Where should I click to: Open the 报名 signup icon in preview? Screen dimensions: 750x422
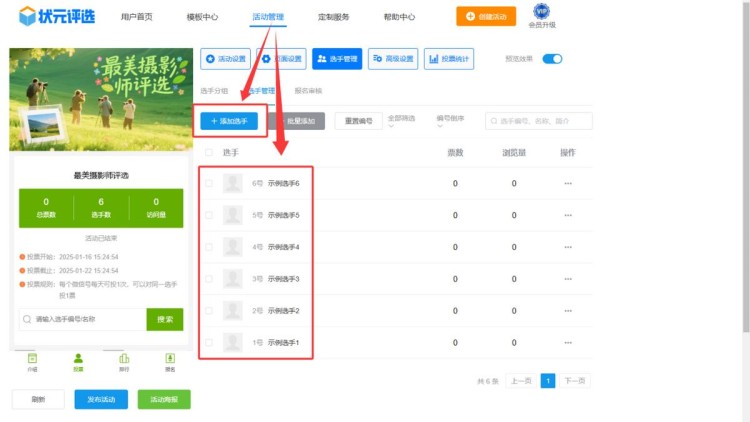pyautogui.click(x=170, y=359)
